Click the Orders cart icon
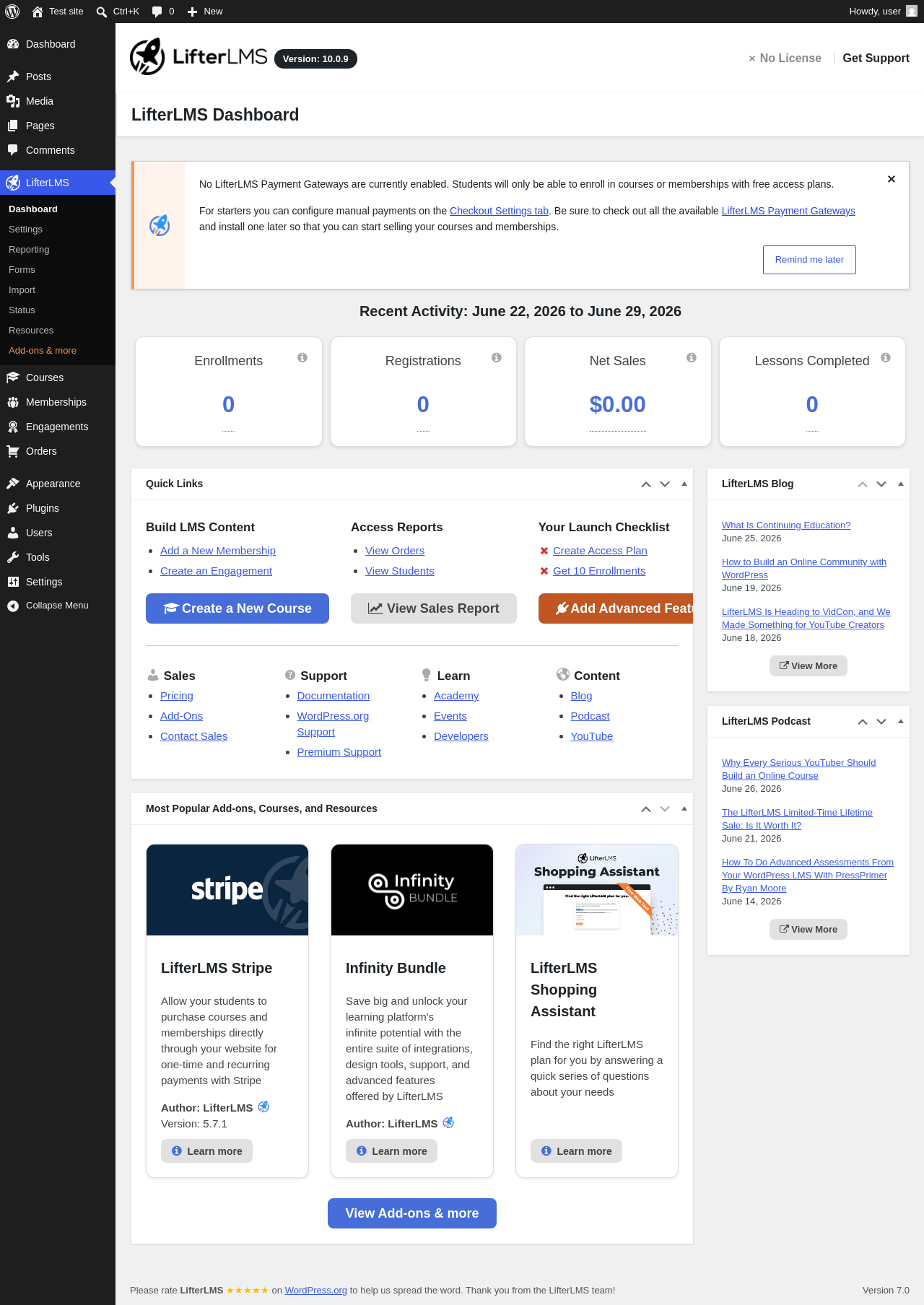924x1305 pixels. pyautogui.click(x=13, y=451)
